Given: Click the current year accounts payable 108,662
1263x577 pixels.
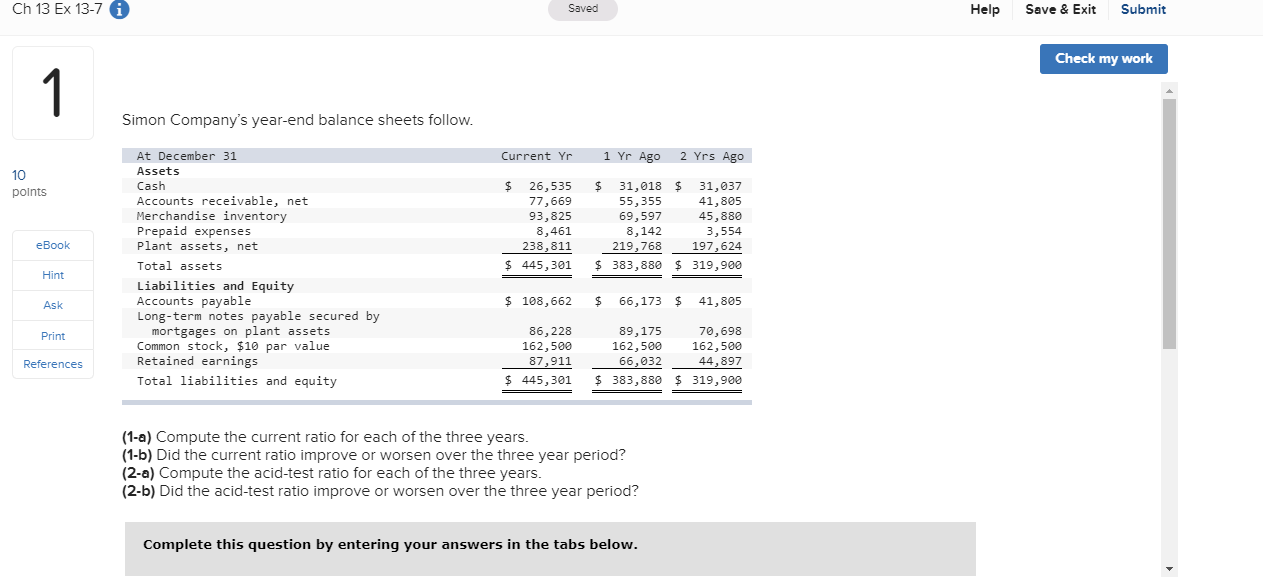Looking at the screenshot, I should [x=547, y=301].
